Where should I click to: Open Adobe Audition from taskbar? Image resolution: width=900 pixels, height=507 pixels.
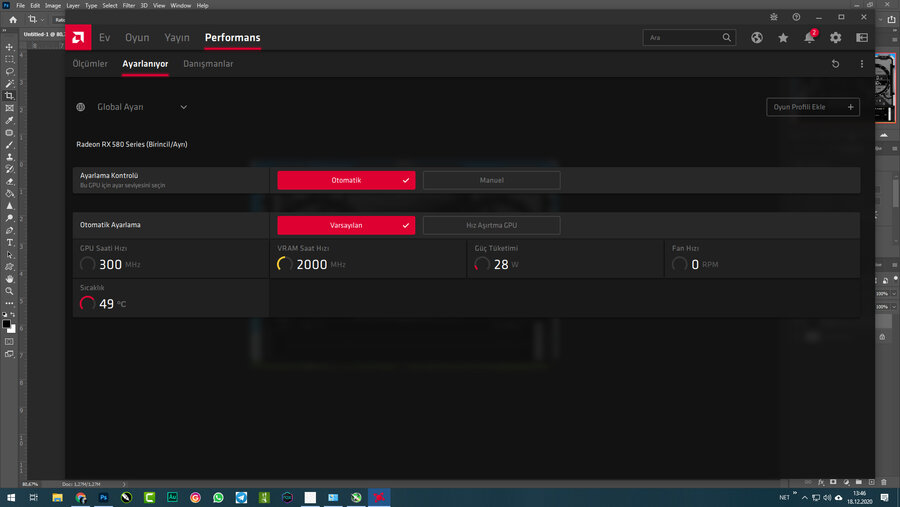coord(172,497)
